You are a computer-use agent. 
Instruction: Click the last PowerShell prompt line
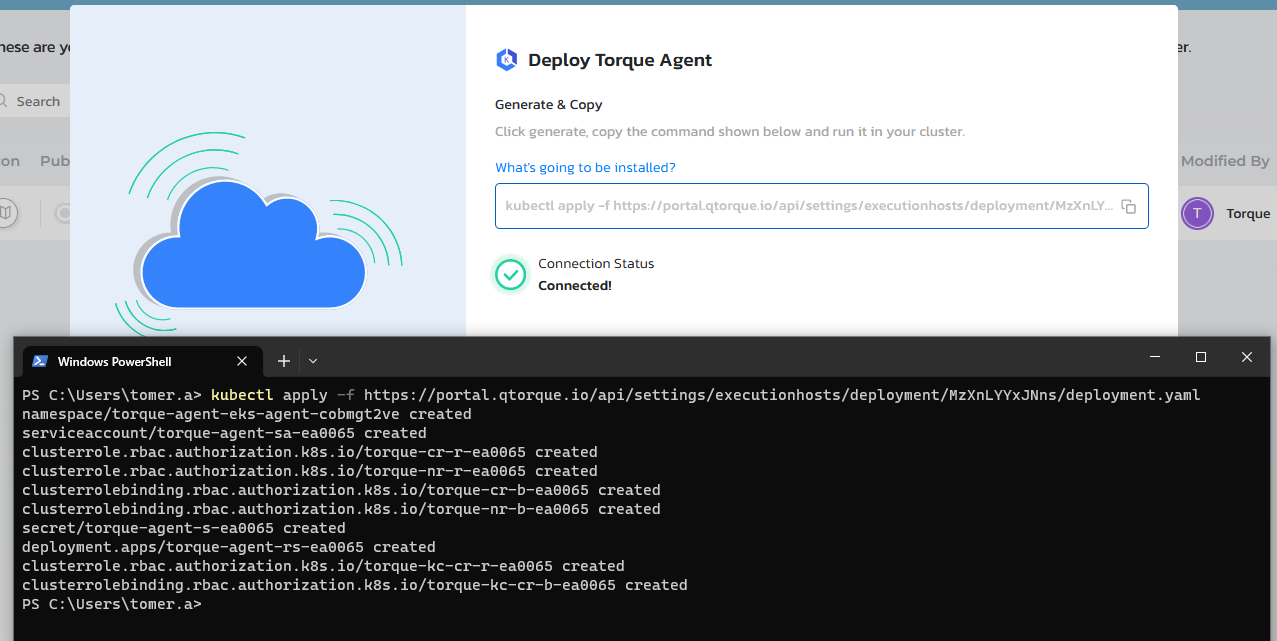(x=112, y=604)
